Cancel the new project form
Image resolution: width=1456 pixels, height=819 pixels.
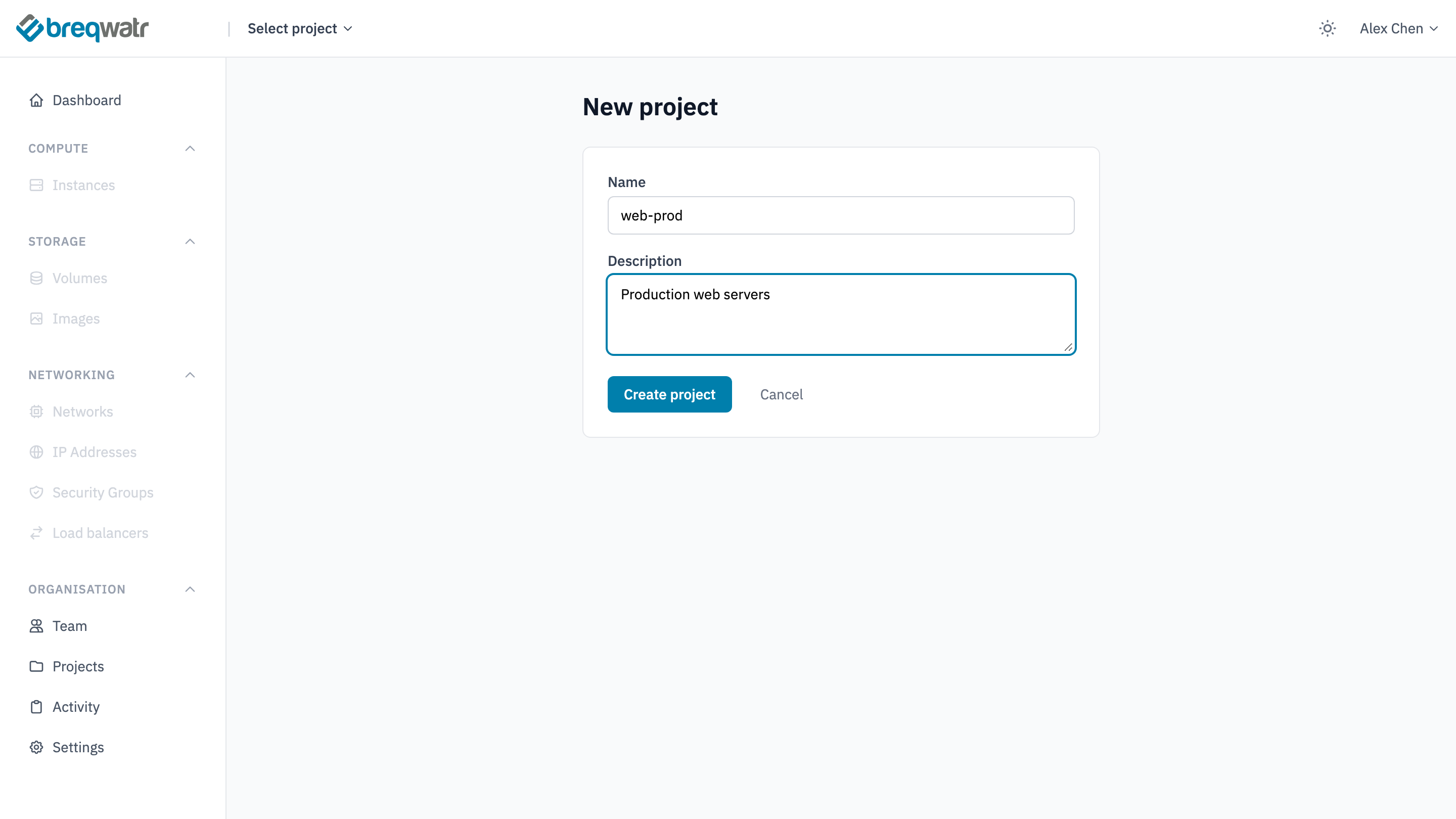[x=781, y=394]
